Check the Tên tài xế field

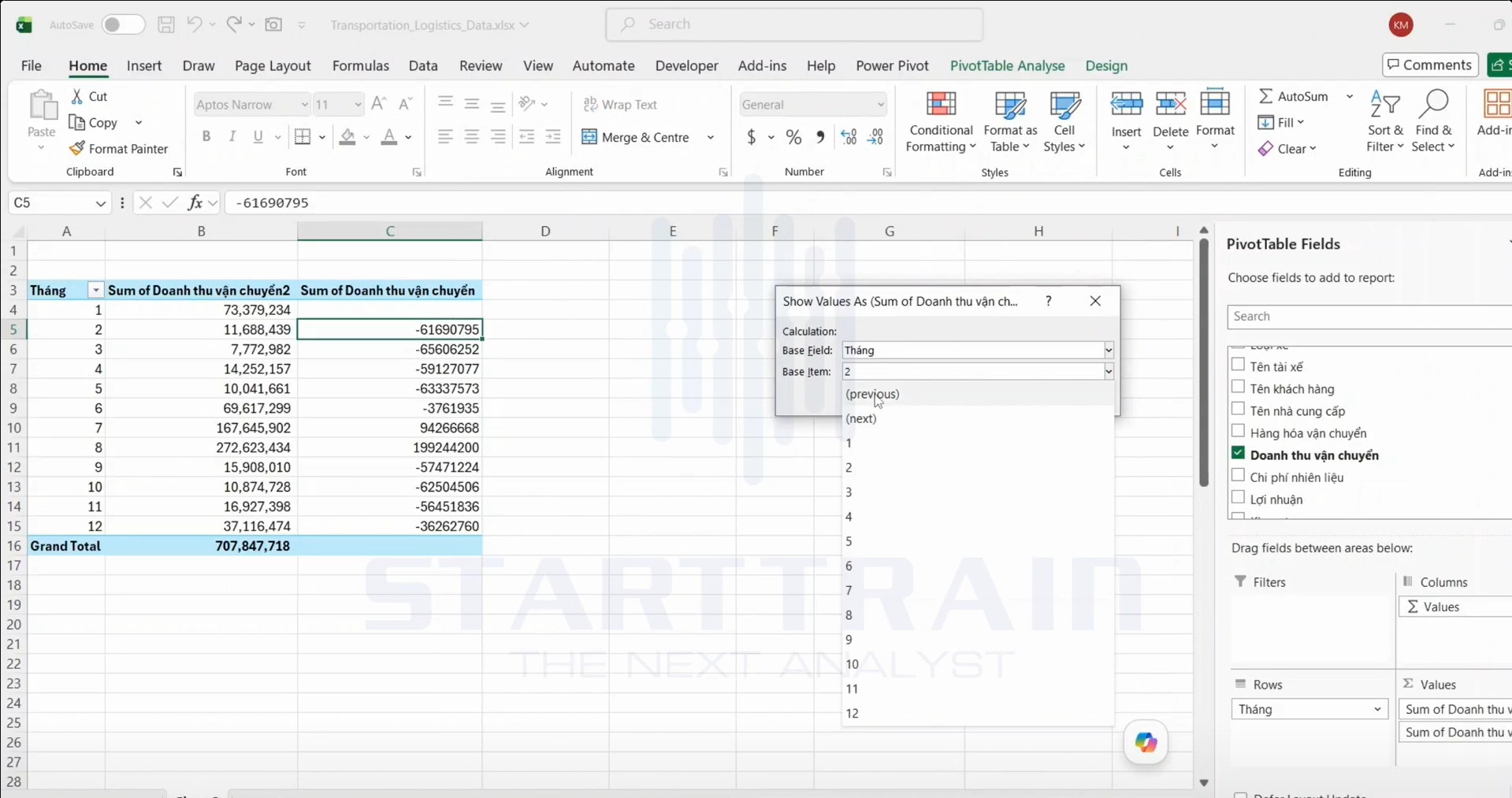1239,365
